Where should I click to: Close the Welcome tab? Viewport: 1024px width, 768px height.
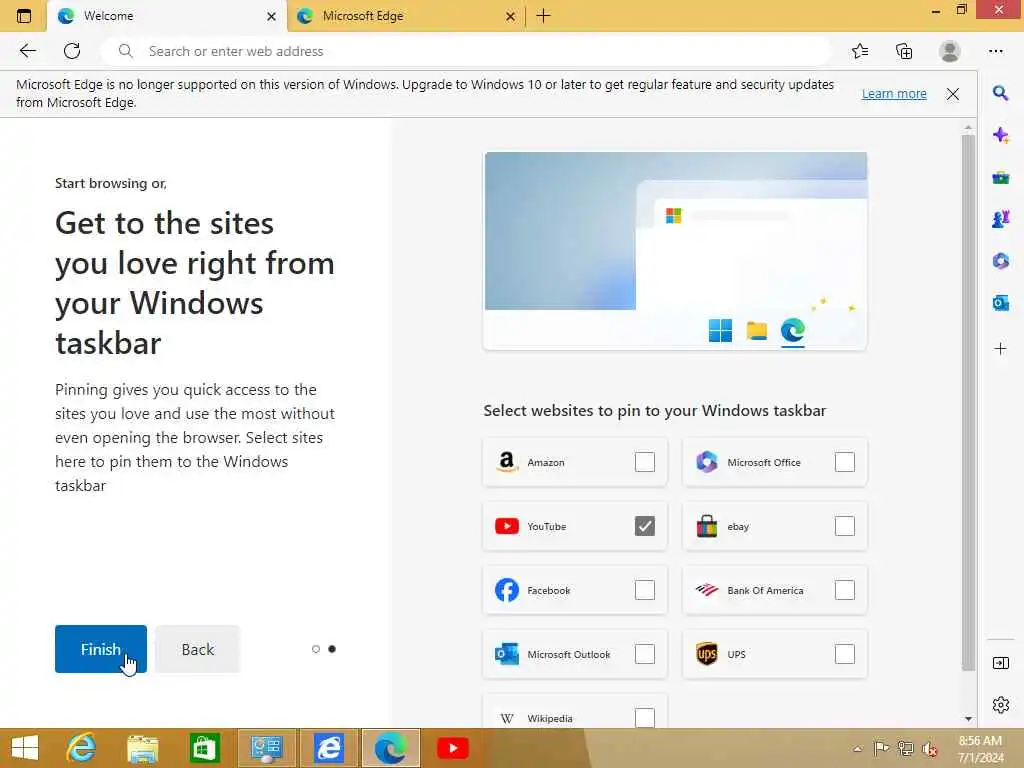pyautogui.click(x=271, y=16)
